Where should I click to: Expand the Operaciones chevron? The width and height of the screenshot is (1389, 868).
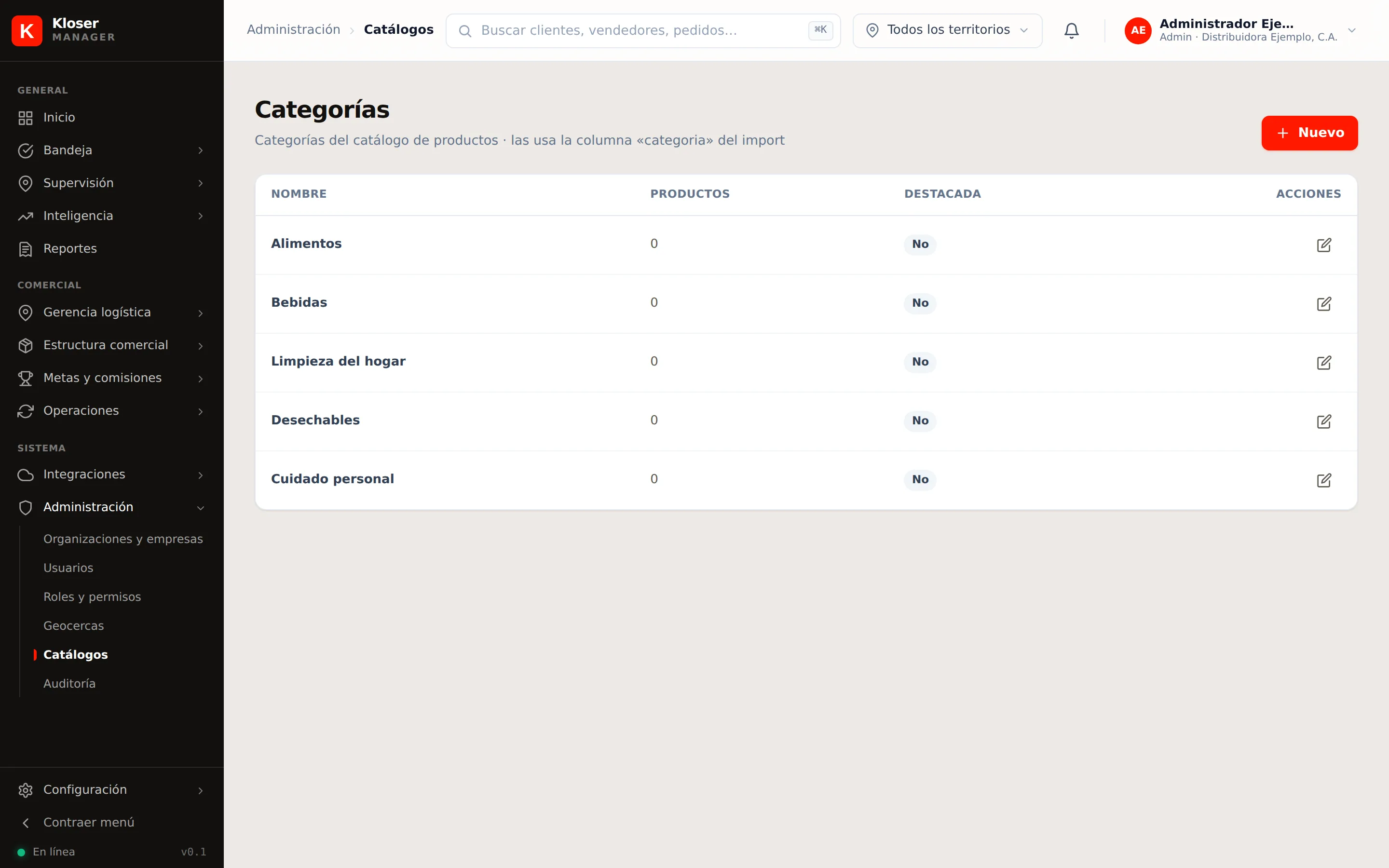pyautogui.click(x=200, y=411)
